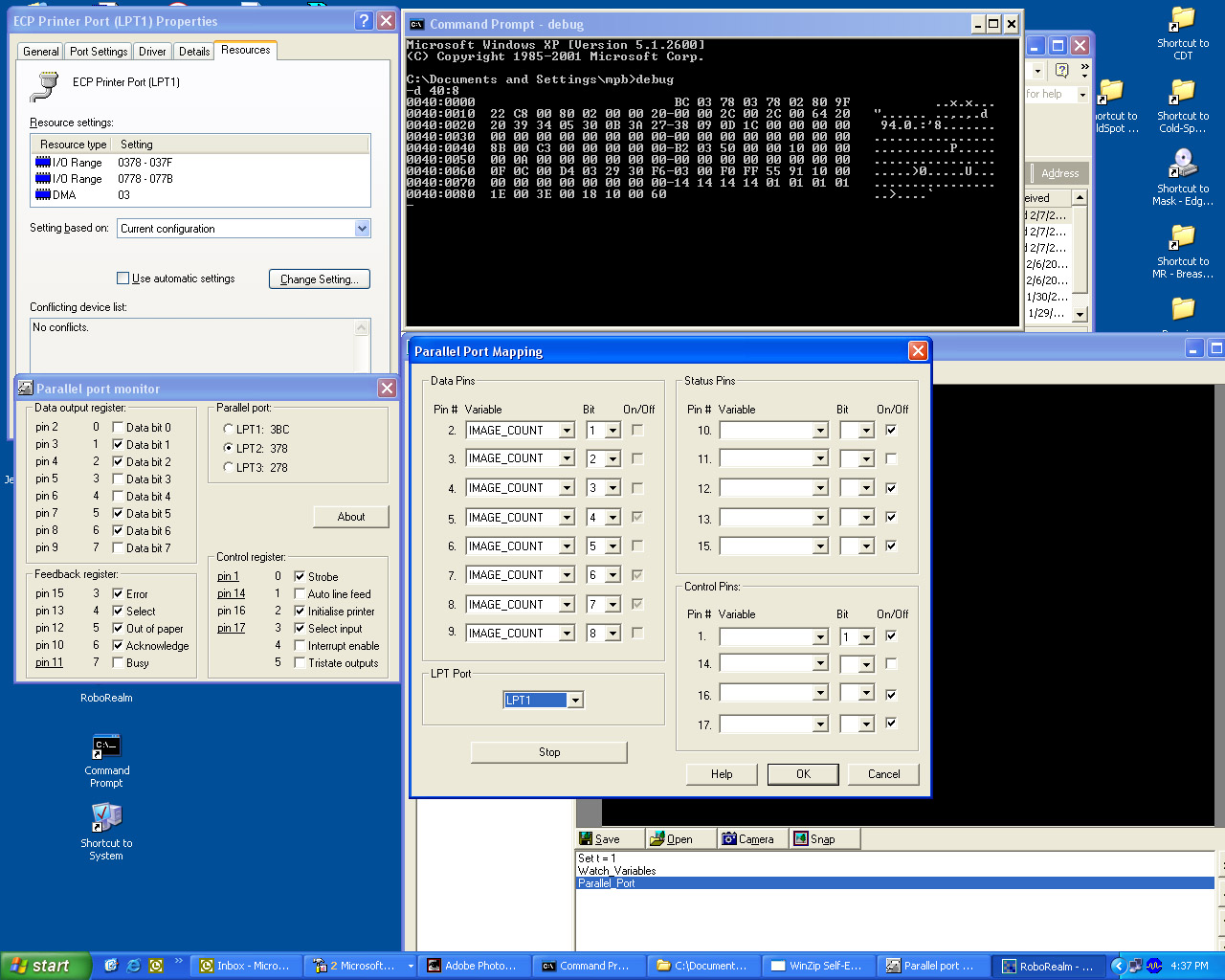Image resolution: width=1225 pixels, height=980 pixels.
Task: Open the Setting based on dropdown
Action: [x=362, y=229]
